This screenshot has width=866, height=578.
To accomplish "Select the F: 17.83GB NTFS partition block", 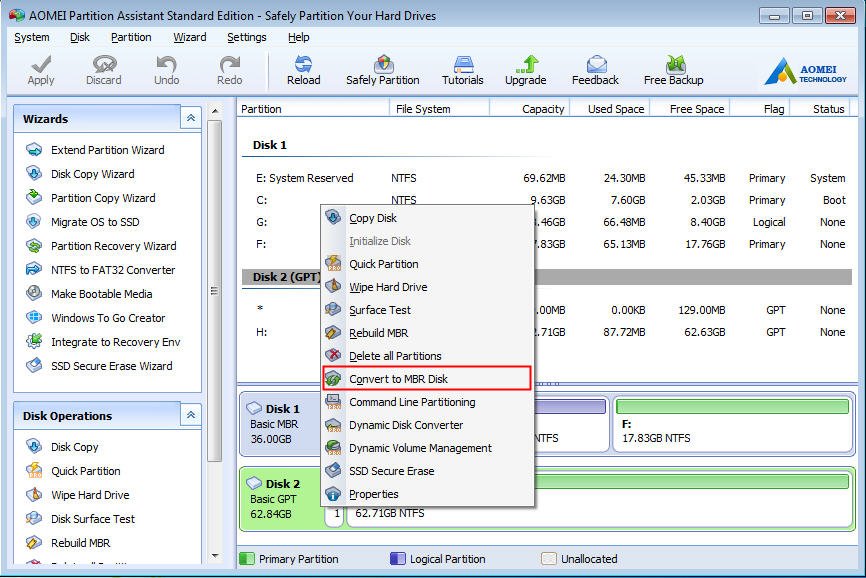I will tap(732, 424).
